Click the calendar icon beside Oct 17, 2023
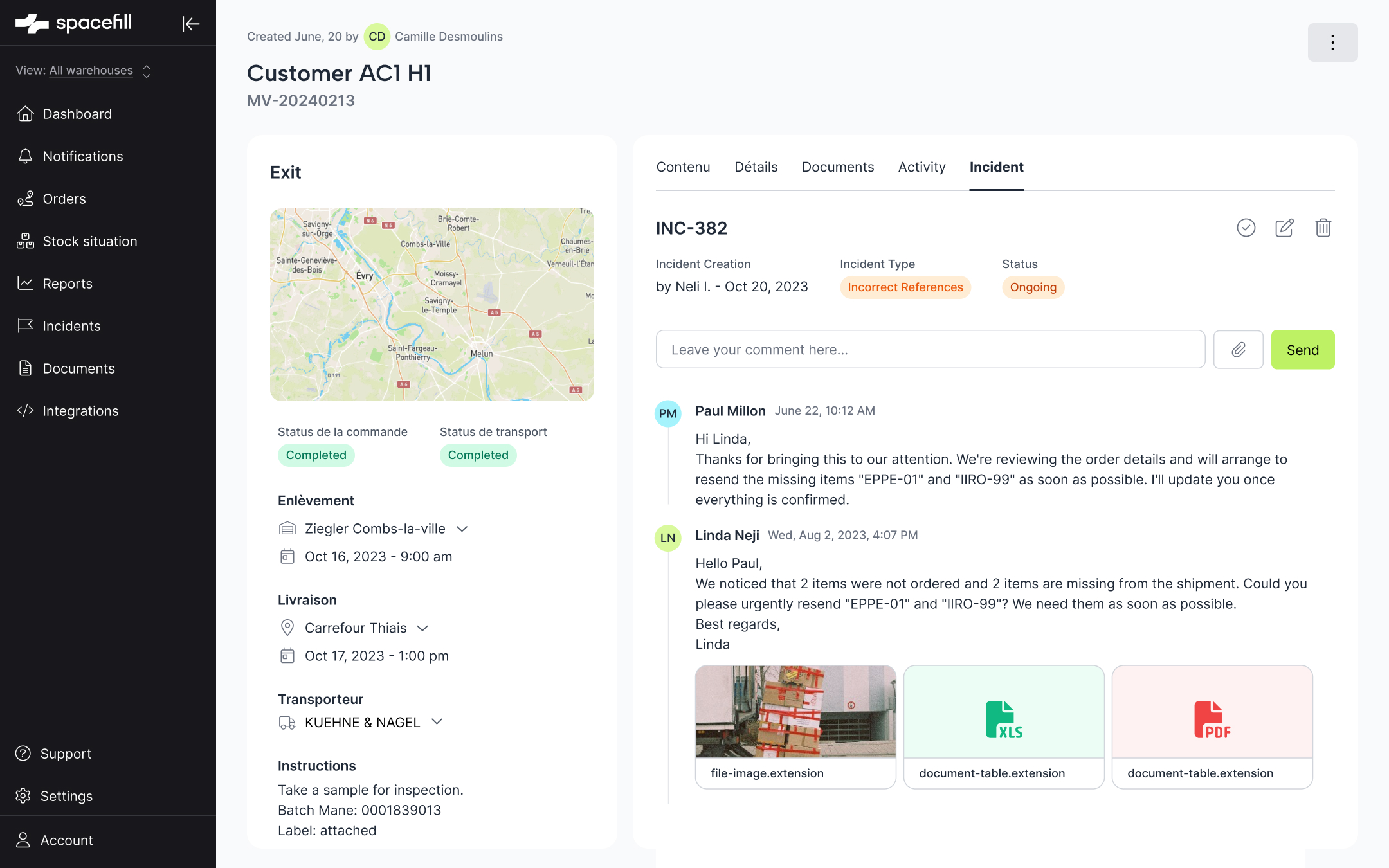 tap(287, 655)
